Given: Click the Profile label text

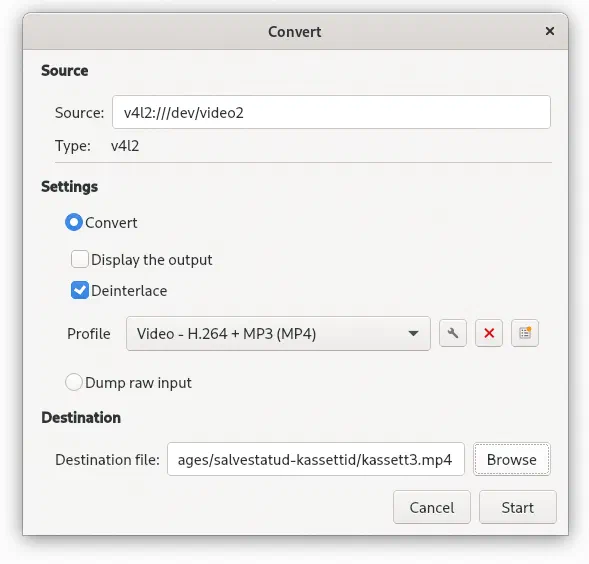Looking at the screenshot, I should (x=89, y=334).
